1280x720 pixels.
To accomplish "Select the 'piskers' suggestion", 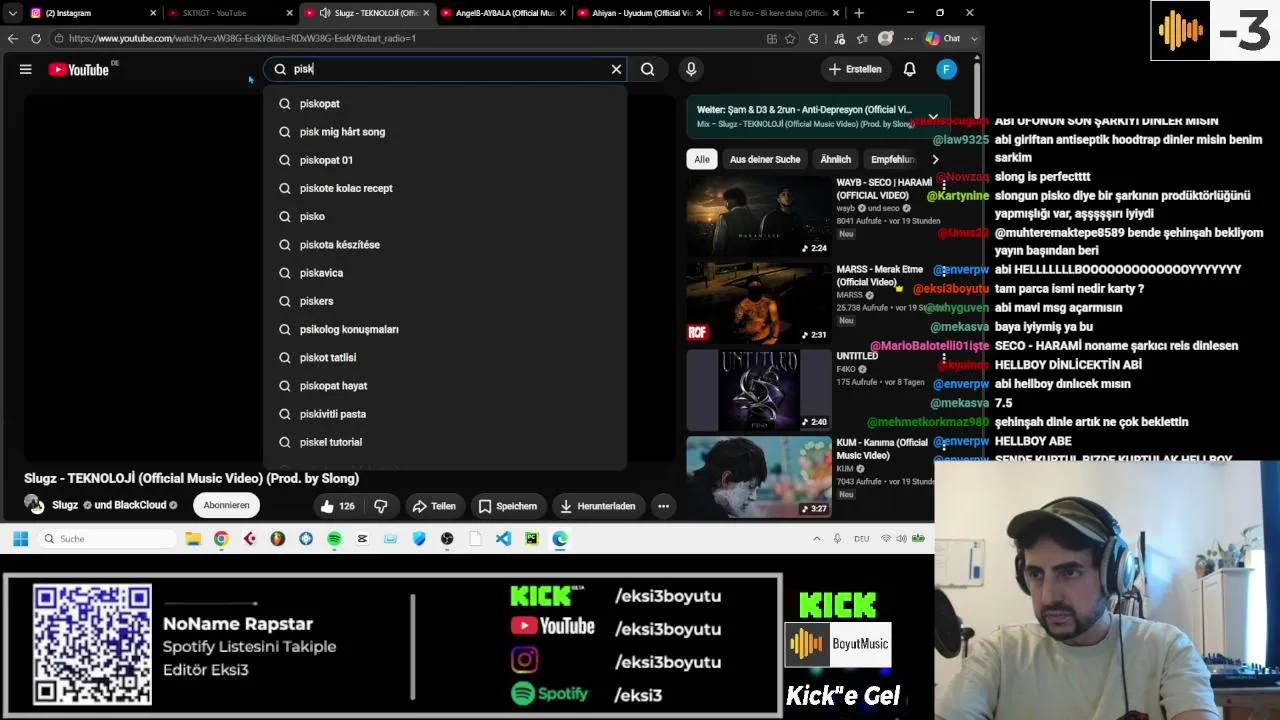I will click(445, 301).
